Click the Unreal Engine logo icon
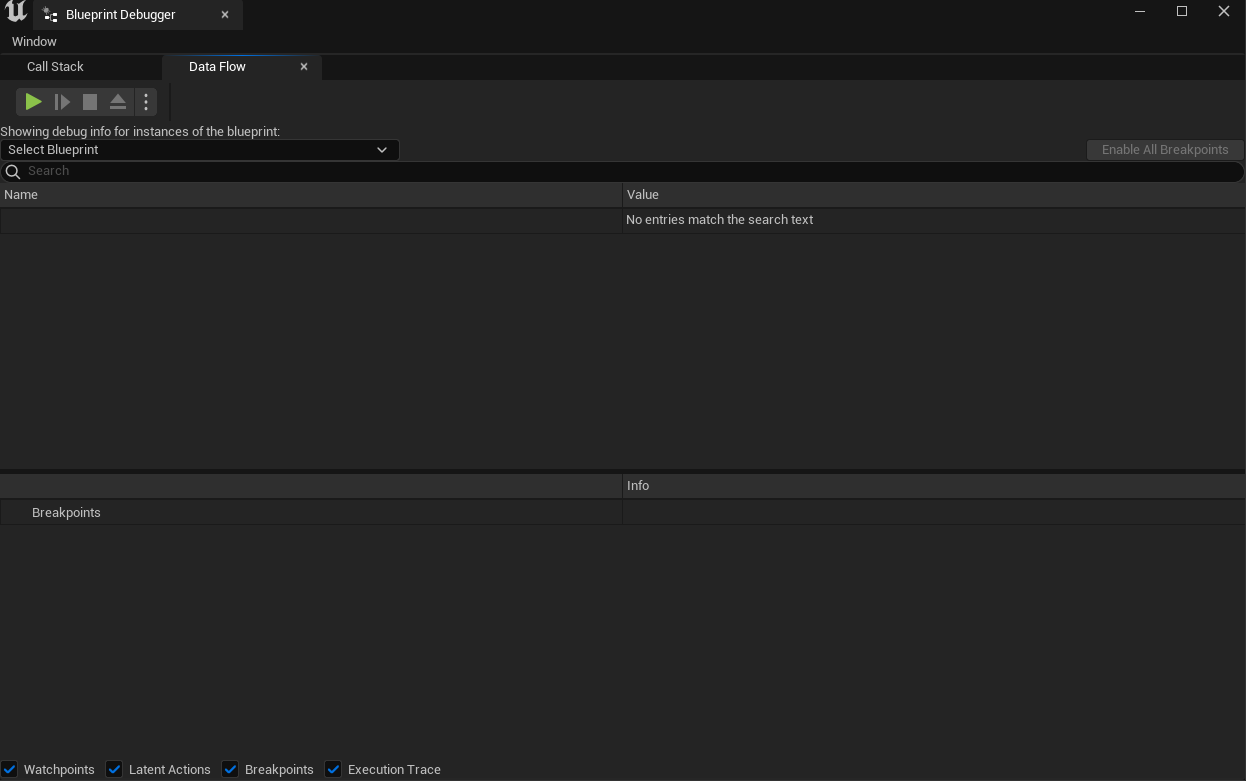 point(14,14)
